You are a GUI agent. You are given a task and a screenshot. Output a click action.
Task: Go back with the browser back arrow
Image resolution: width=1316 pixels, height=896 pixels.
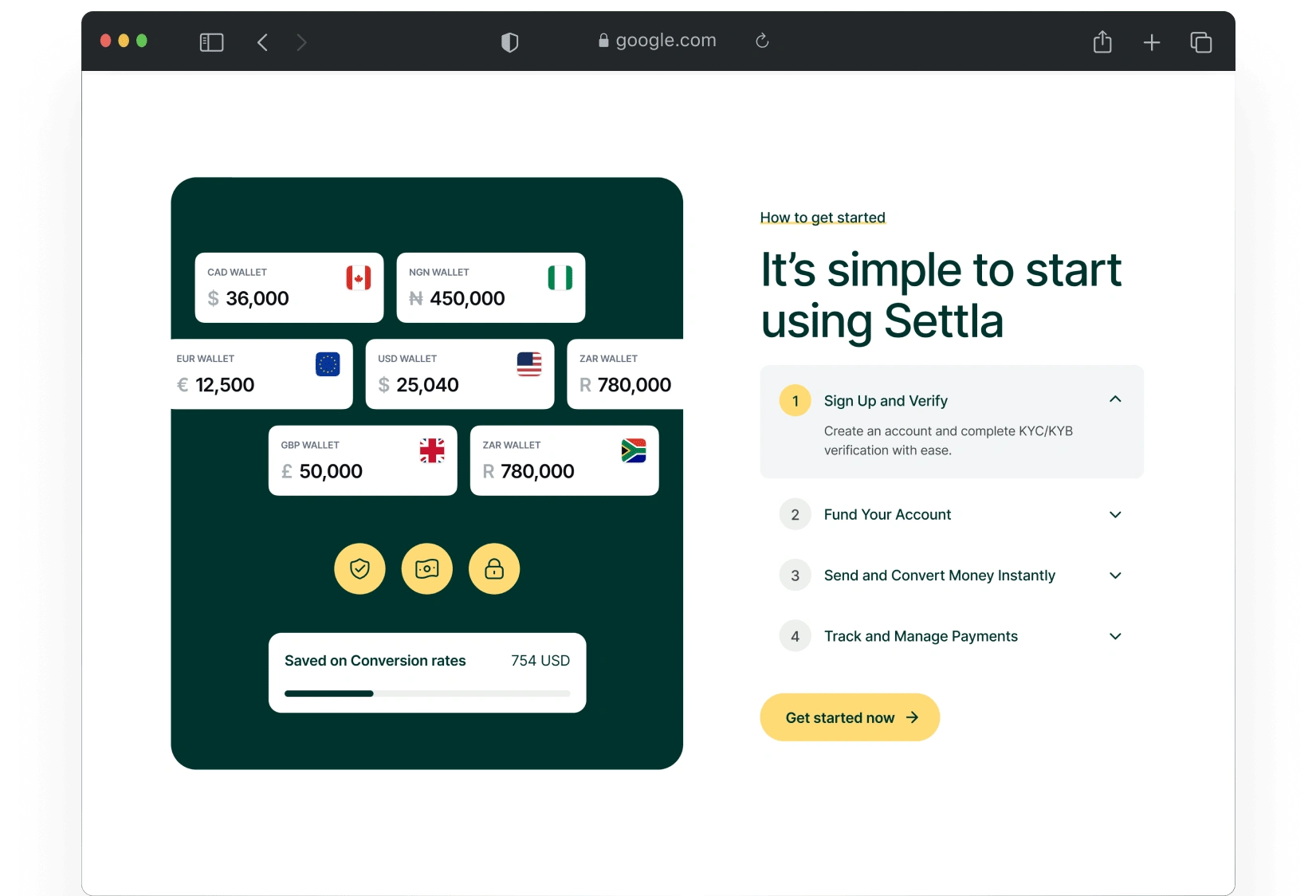click(x=262, y=42)
